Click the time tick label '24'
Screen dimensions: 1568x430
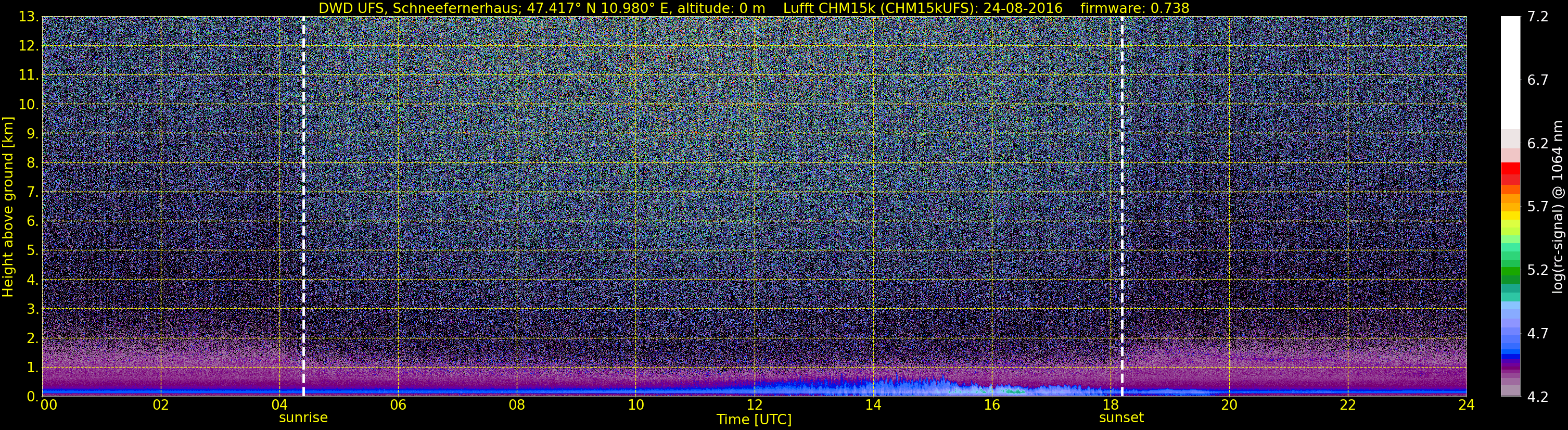(1467, 405)
